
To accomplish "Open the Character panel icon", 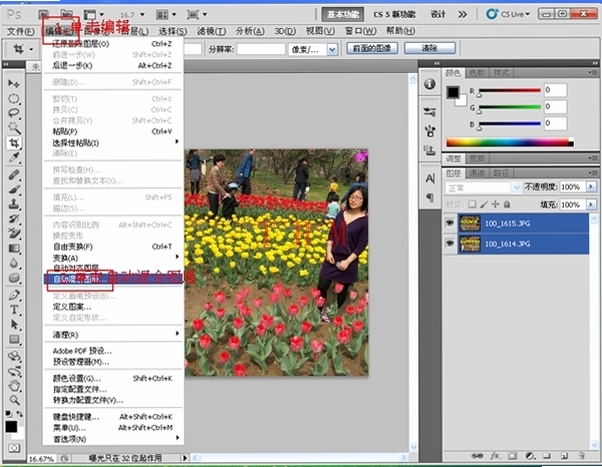I will tap(430, 179).
